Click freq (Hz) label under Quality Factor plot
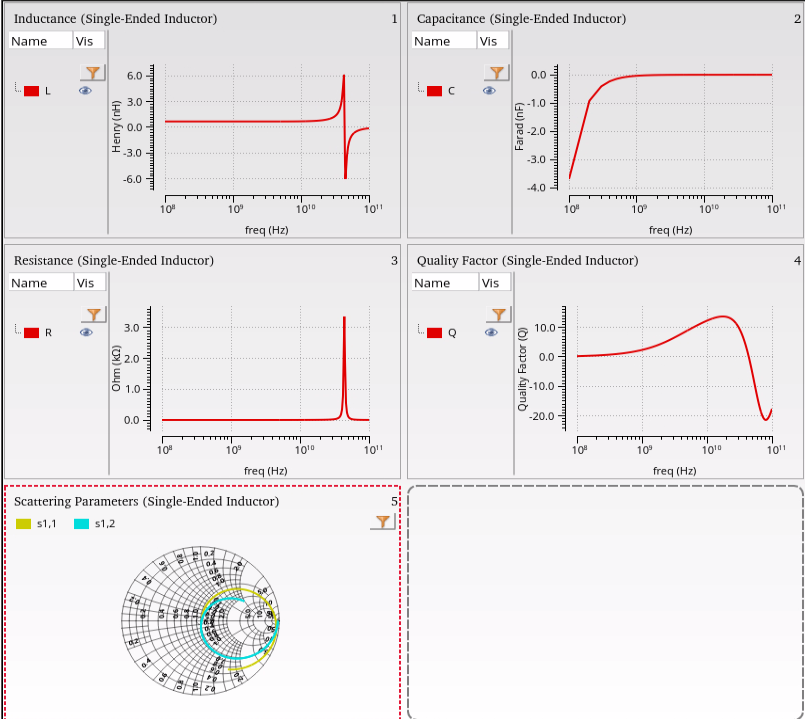The image size is (805, 719). point(675,470)
